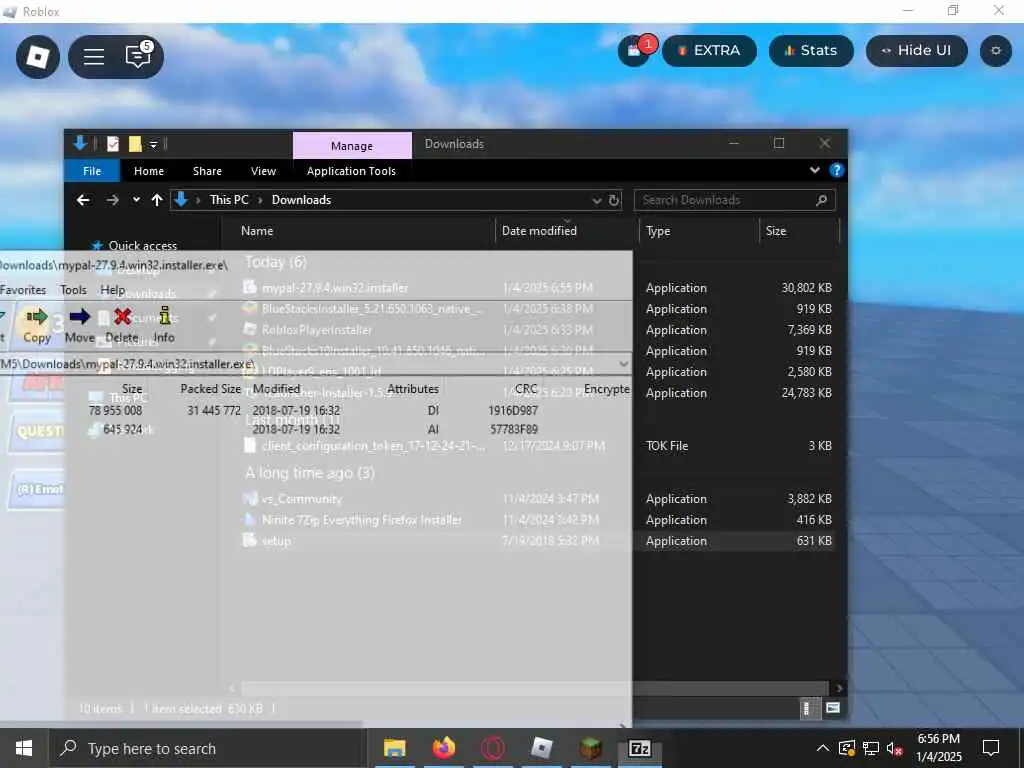Viewport: 1024px width, 768px height.
Task: Click the EXTRA button in Roblox
Action: coord(709,51)
